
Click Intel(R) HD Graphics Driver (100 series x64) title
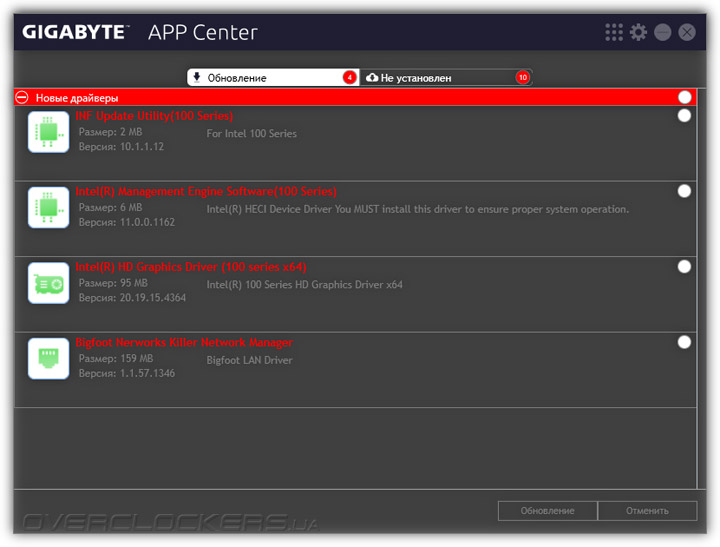[191, 267]
